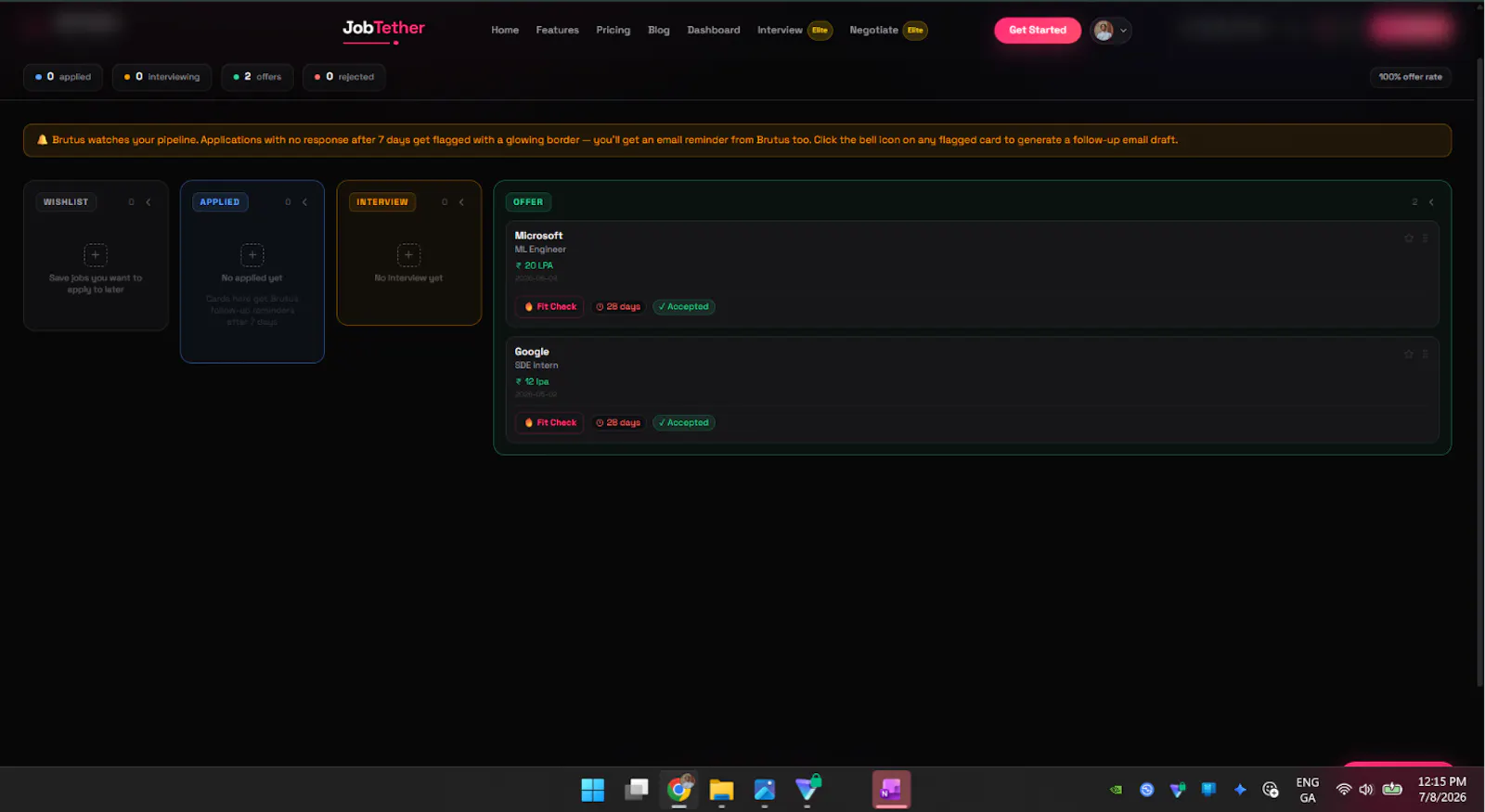Click the APPLIED column label
This screenshot has height=812, width=1485.
[220, 202]
